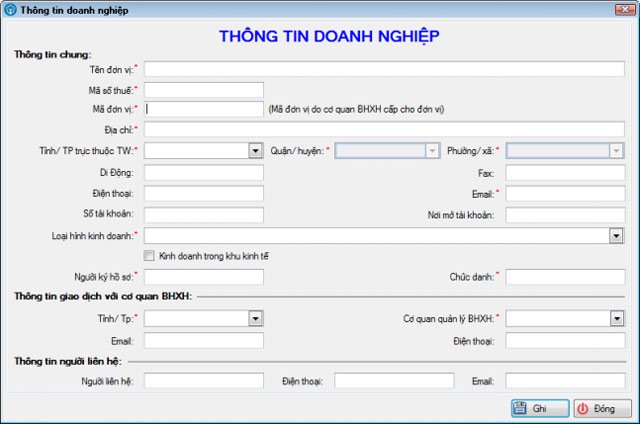The width and height of the screenshot is (640, 424).
Task: Click the floppy disk icon on Ghi button
Action: coord(520,408)
